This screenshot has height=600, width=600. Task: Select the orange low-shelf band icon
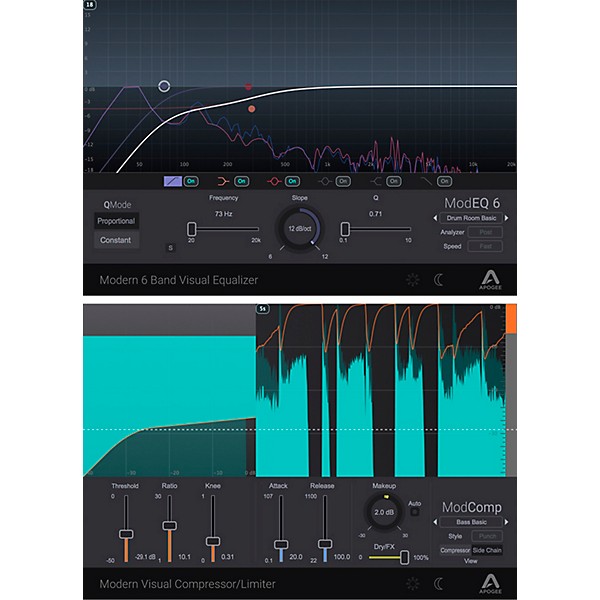pyautogui.click(x=221, y=181)
